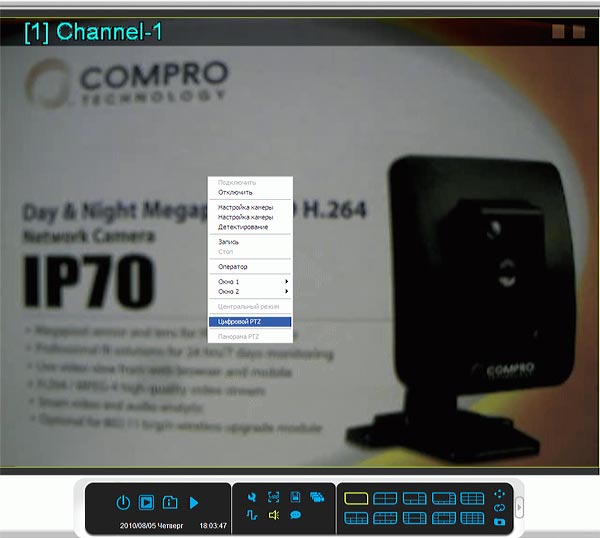The image size is (600, 538).
Task: Select Оператор in the context menu
Action: pyautogui.click(x=250, y=267)
